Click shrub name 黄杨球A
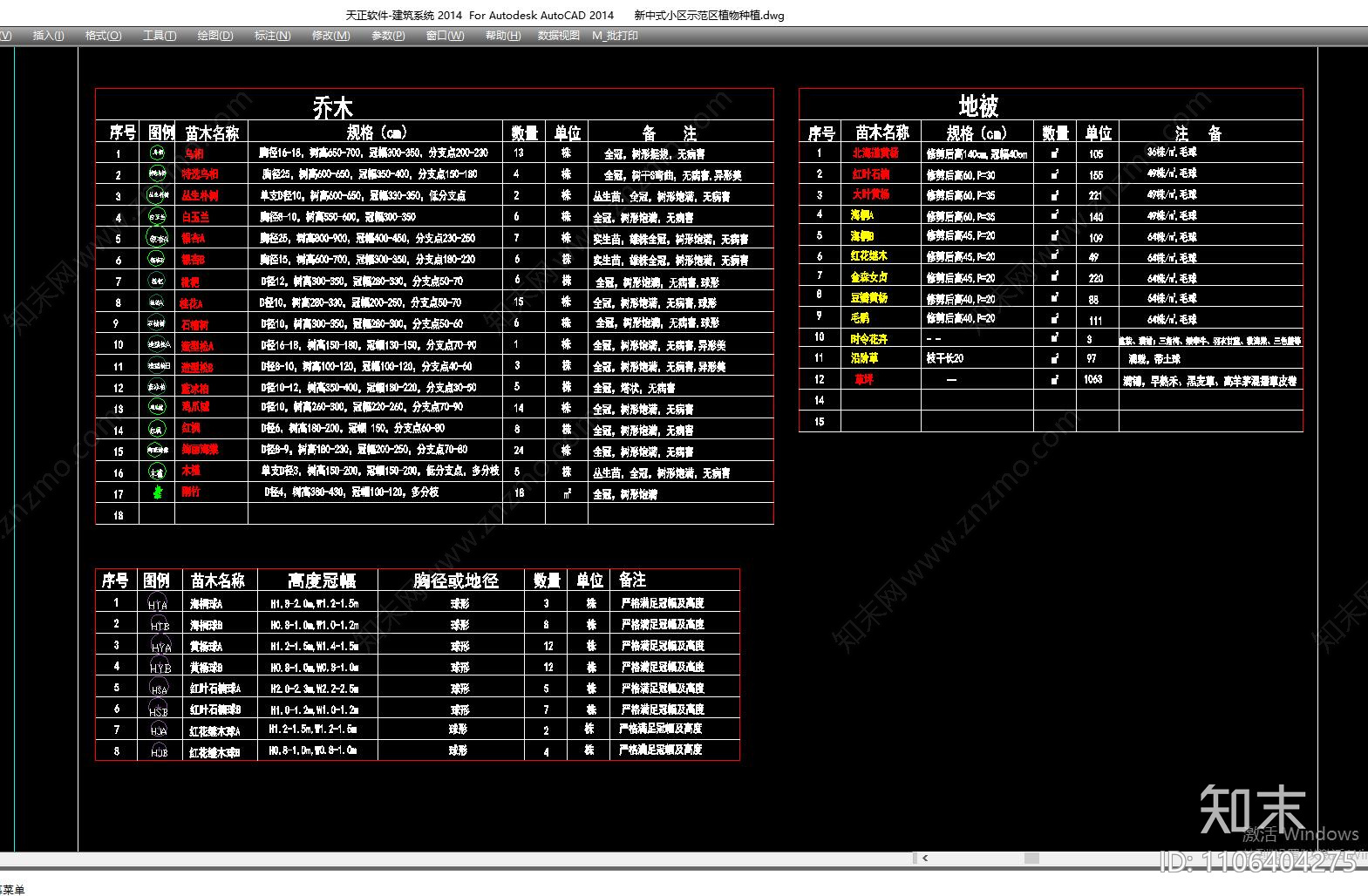 point(206,646)
